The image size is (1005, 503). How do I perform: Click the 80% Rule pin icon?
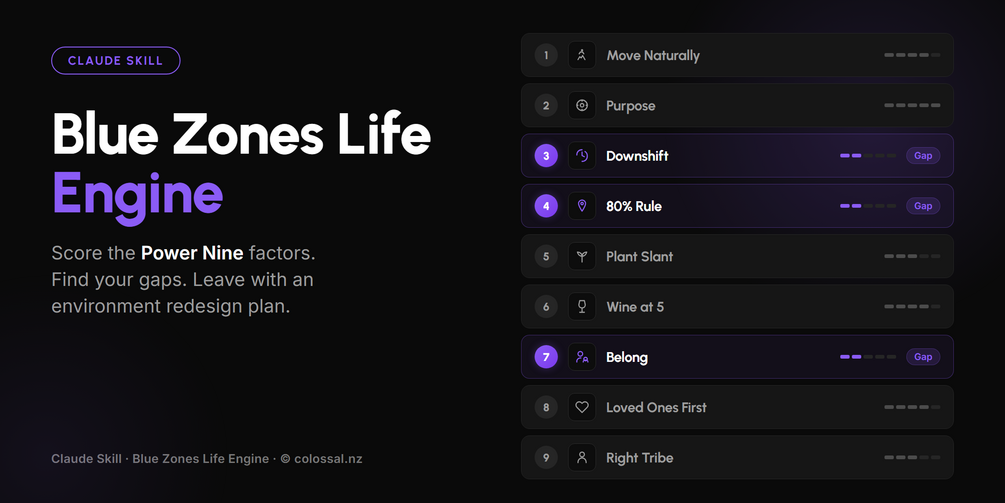click(581, 206)
